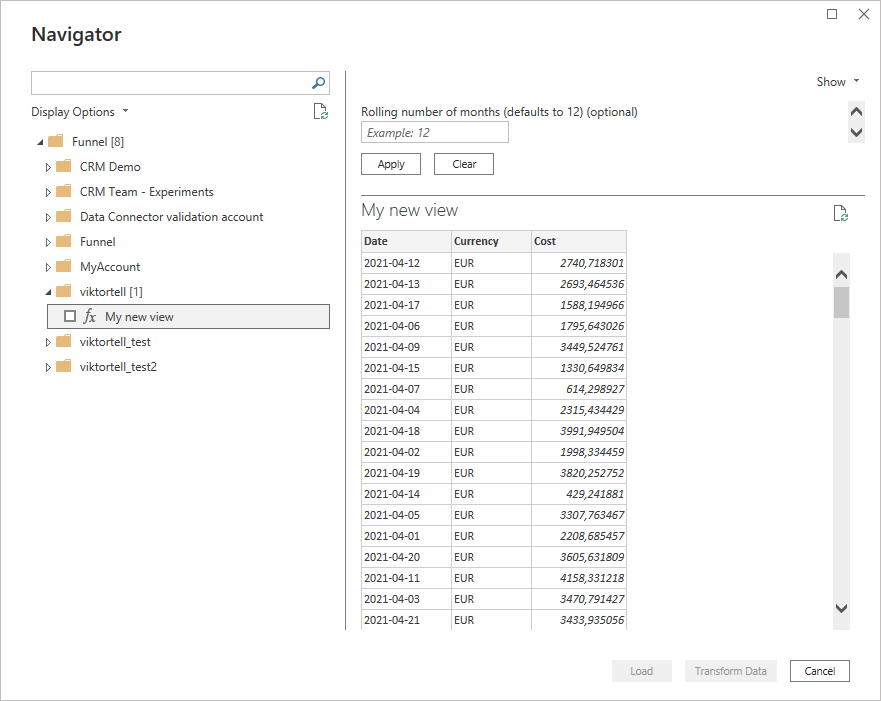Click the refresh navigator tree icon
The image size is (881, 701).
pyautogui.click(x=320, y=111)
